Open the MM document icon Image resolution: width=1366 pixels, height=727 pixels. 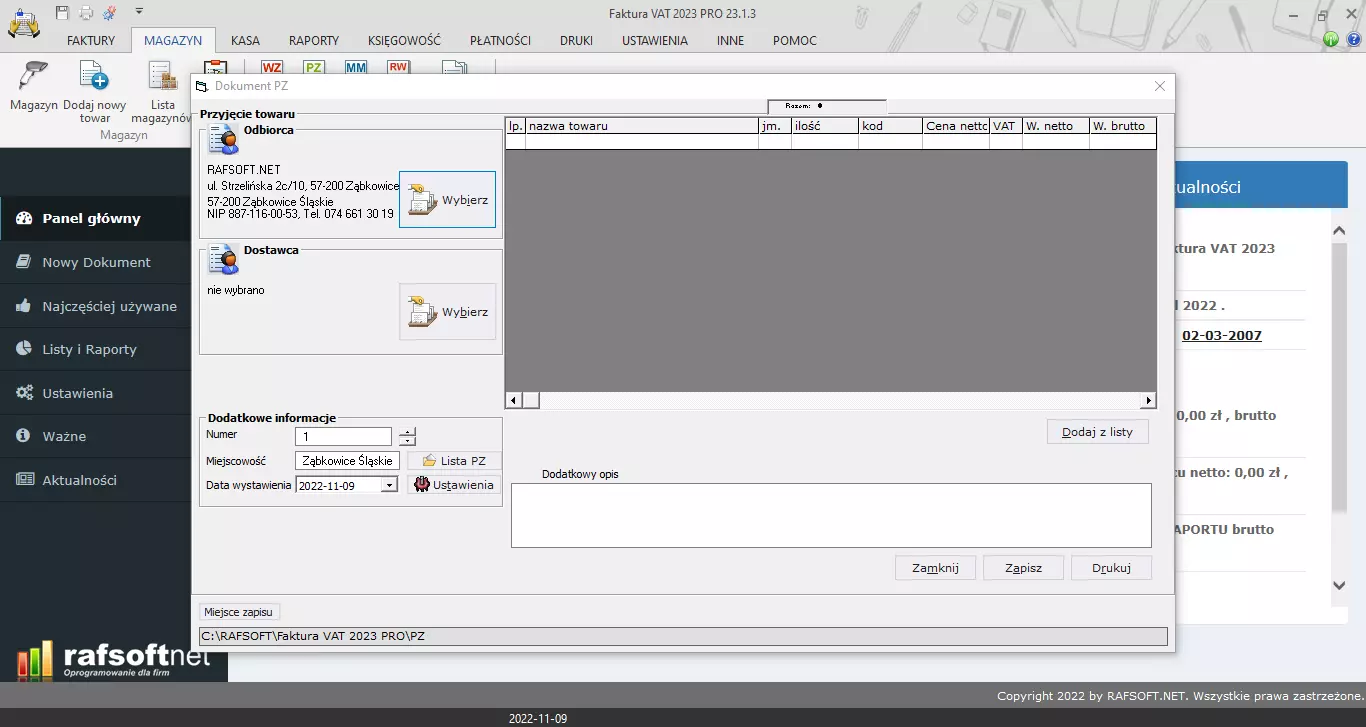355,66
